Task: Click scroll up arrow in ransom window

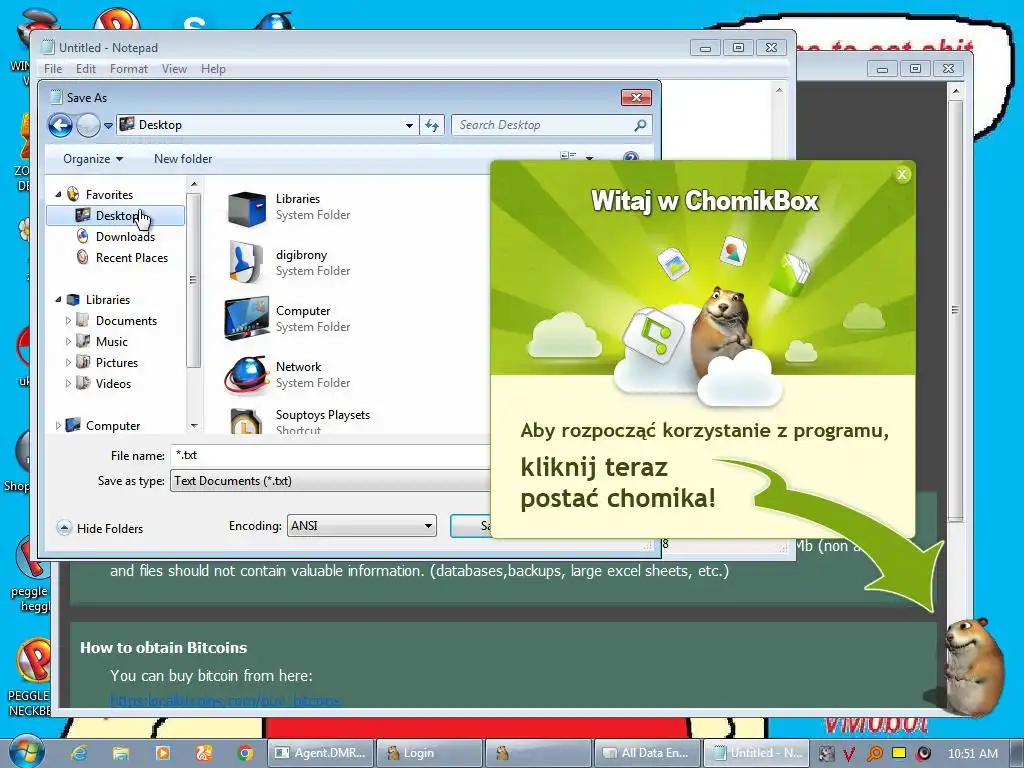Action: (955, 91)
